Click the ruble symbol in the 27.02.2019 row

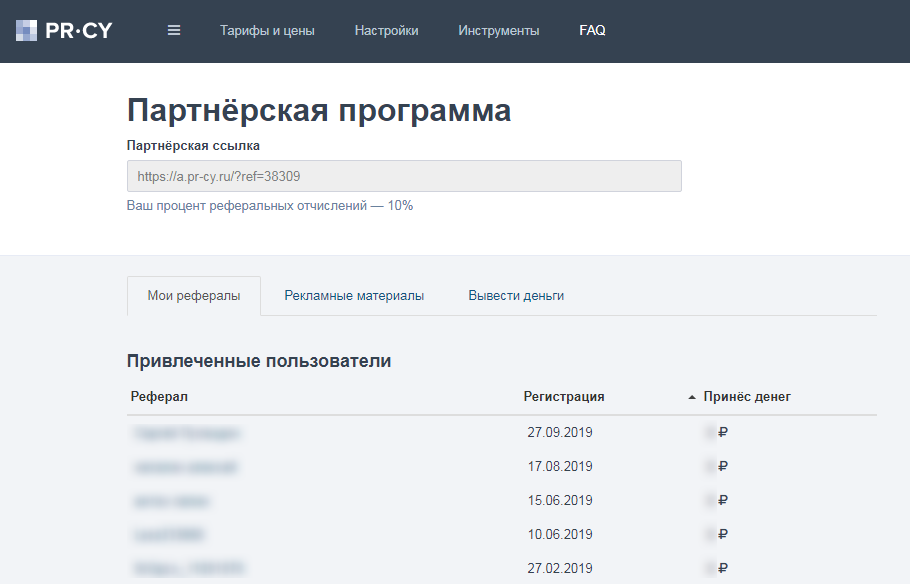(x=722, y=566)
